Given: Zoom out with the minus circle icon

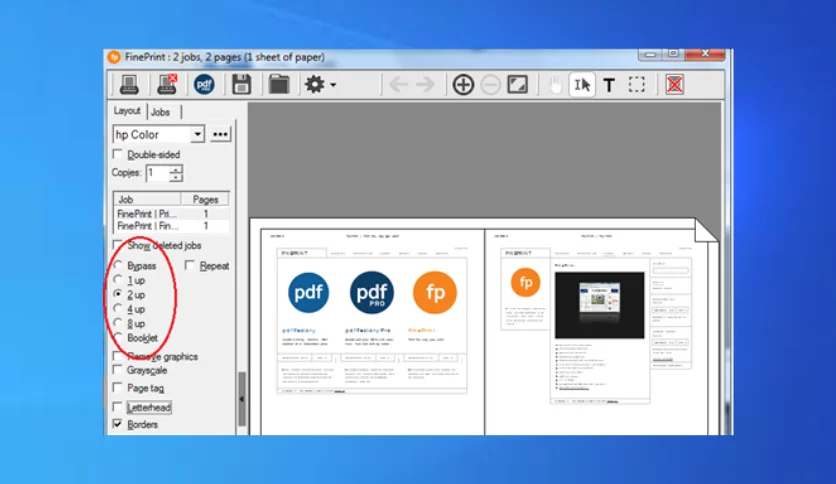Looking at the screenshot, I should pos(491,84).
